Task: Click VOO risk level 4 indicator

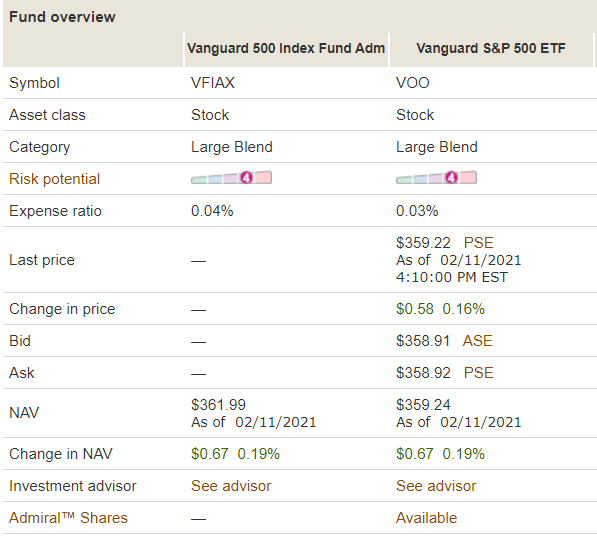Action: (451, 177)
